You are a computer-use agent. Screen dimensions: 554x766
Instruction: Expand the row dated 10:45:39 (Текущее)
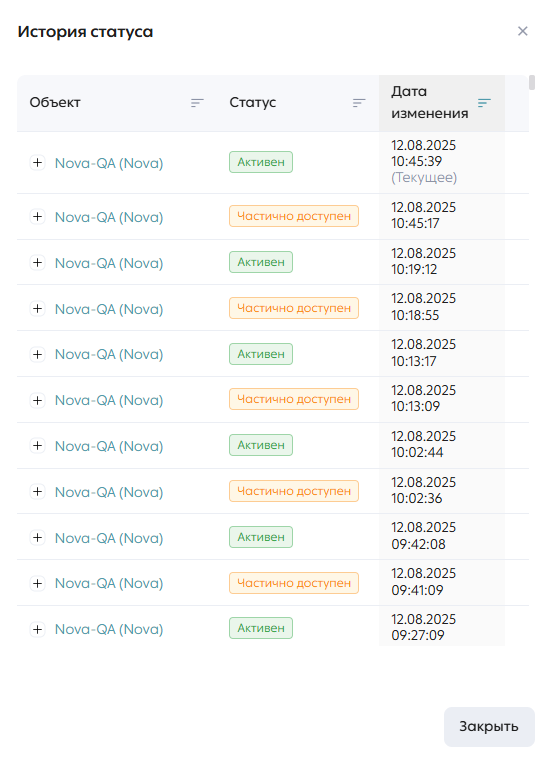38,163
